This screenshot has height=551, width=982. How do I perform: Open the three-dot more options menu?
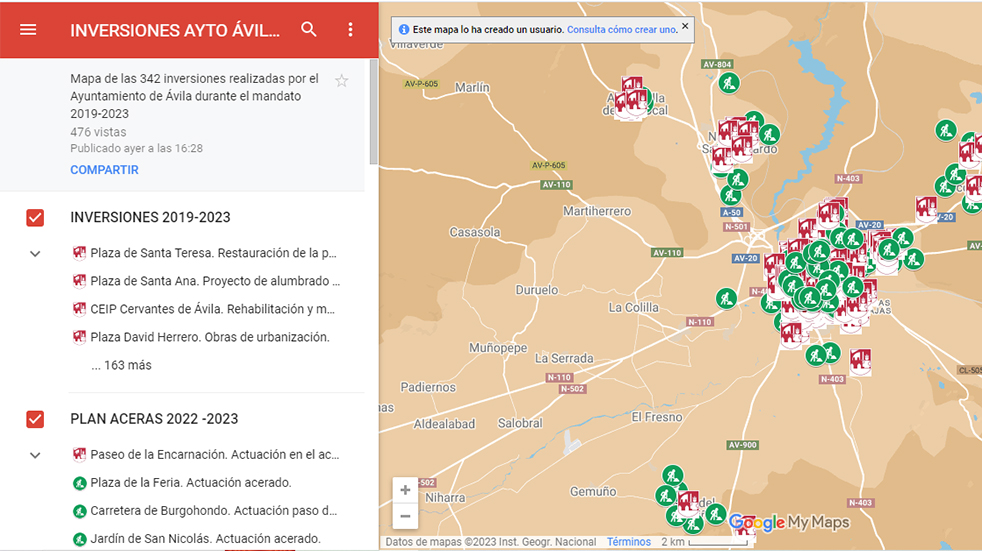tap(350, 30)
